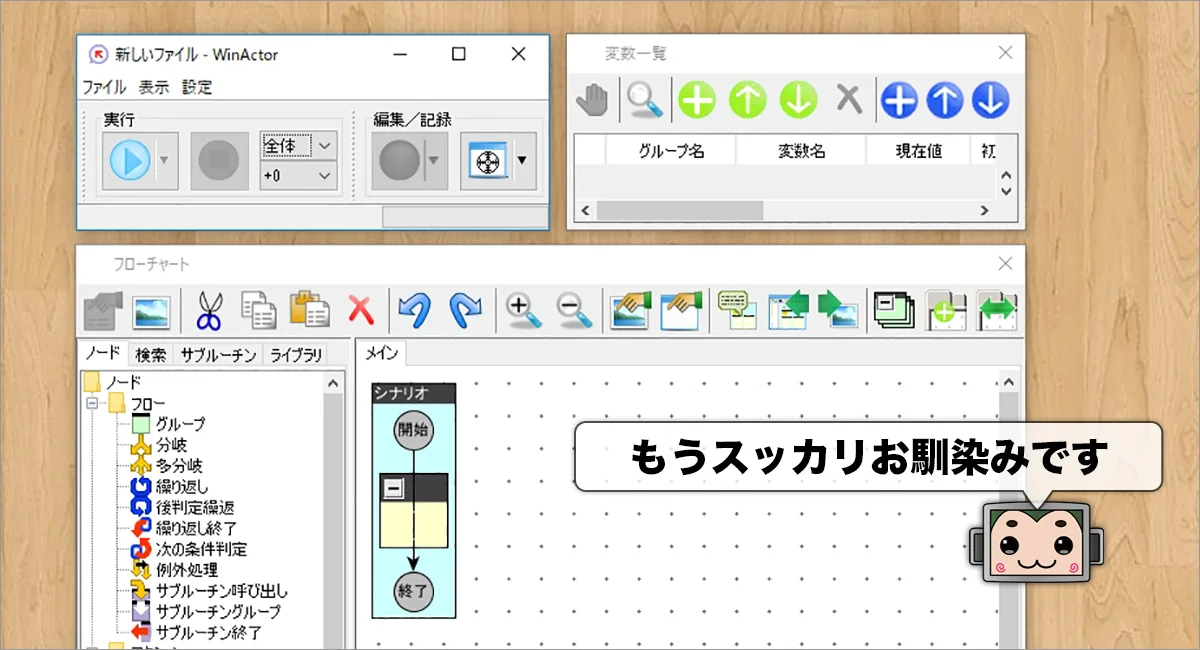1200x650 pixels.
Task: Click the gray Stop button in 実行
Action: point(218,160)
